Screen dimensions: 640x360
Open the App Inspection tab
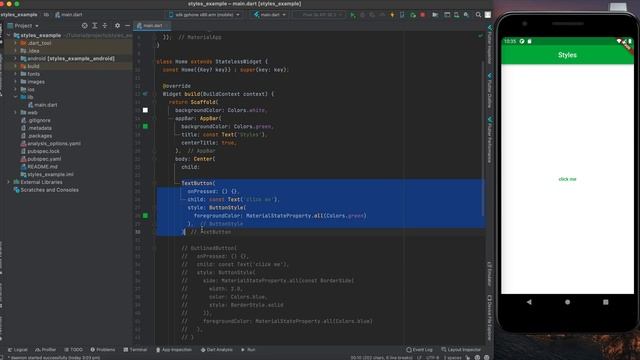coord(174,350)
